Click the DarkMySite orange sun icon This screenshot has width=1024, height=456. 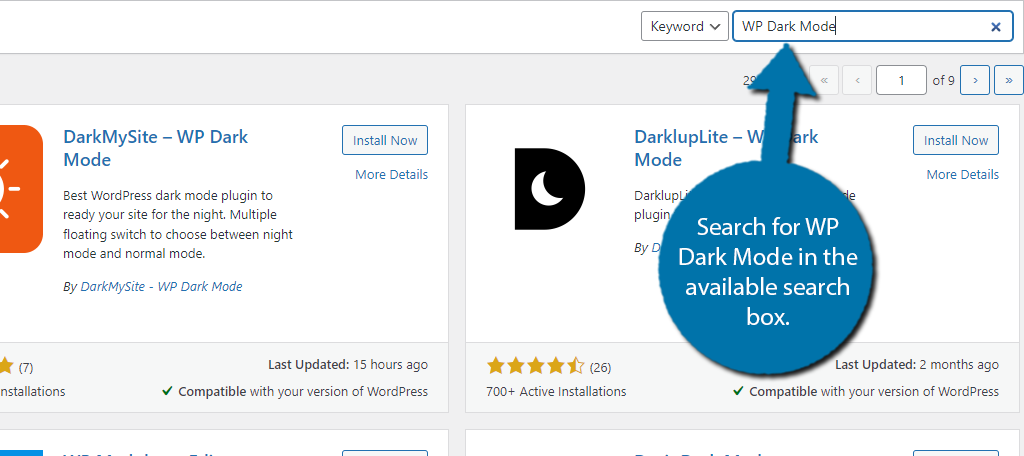coord(20,189)
